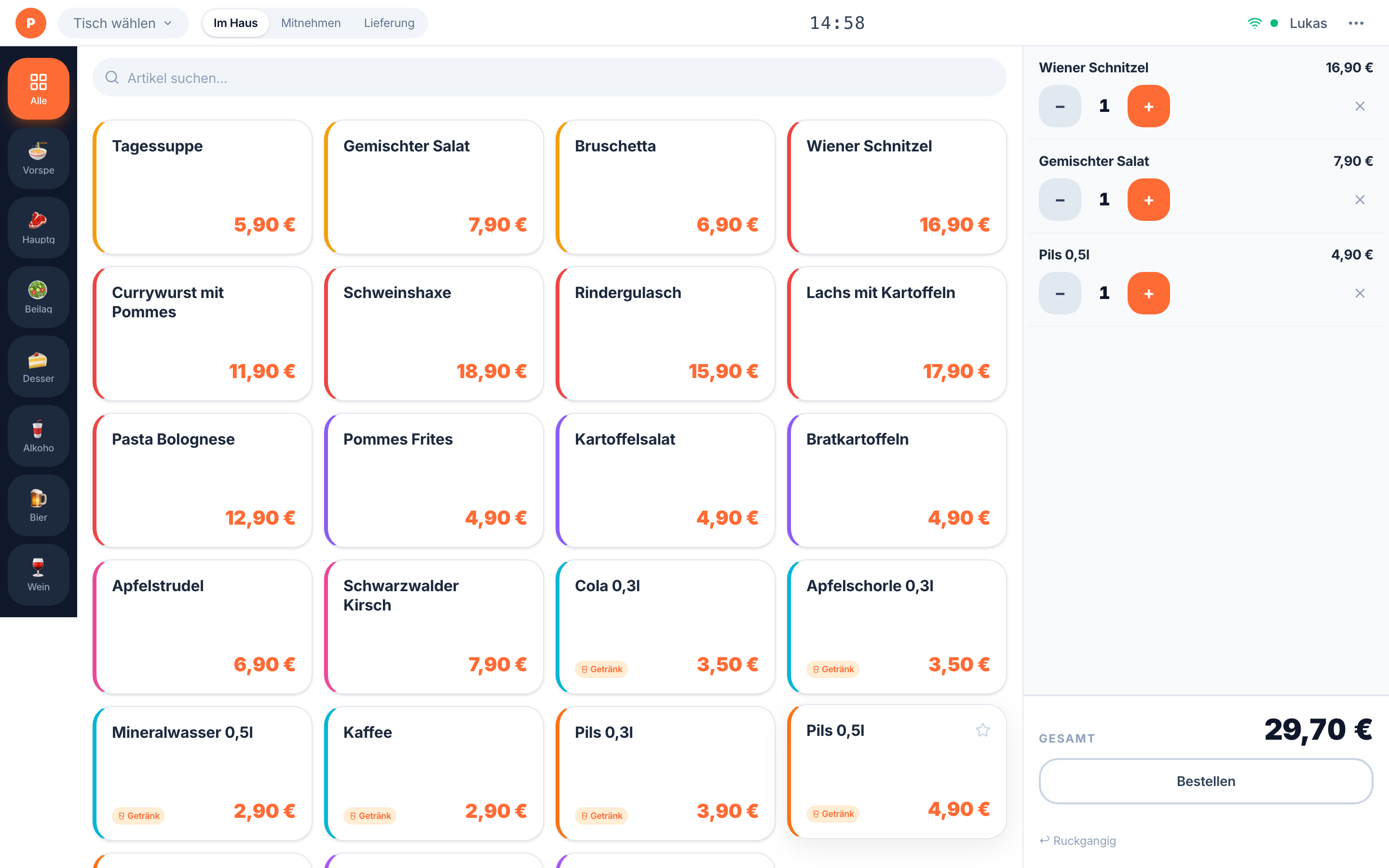Switch to Mitnehmen order type
Screen dimensions: 1389x868
[x=311, y=23]
